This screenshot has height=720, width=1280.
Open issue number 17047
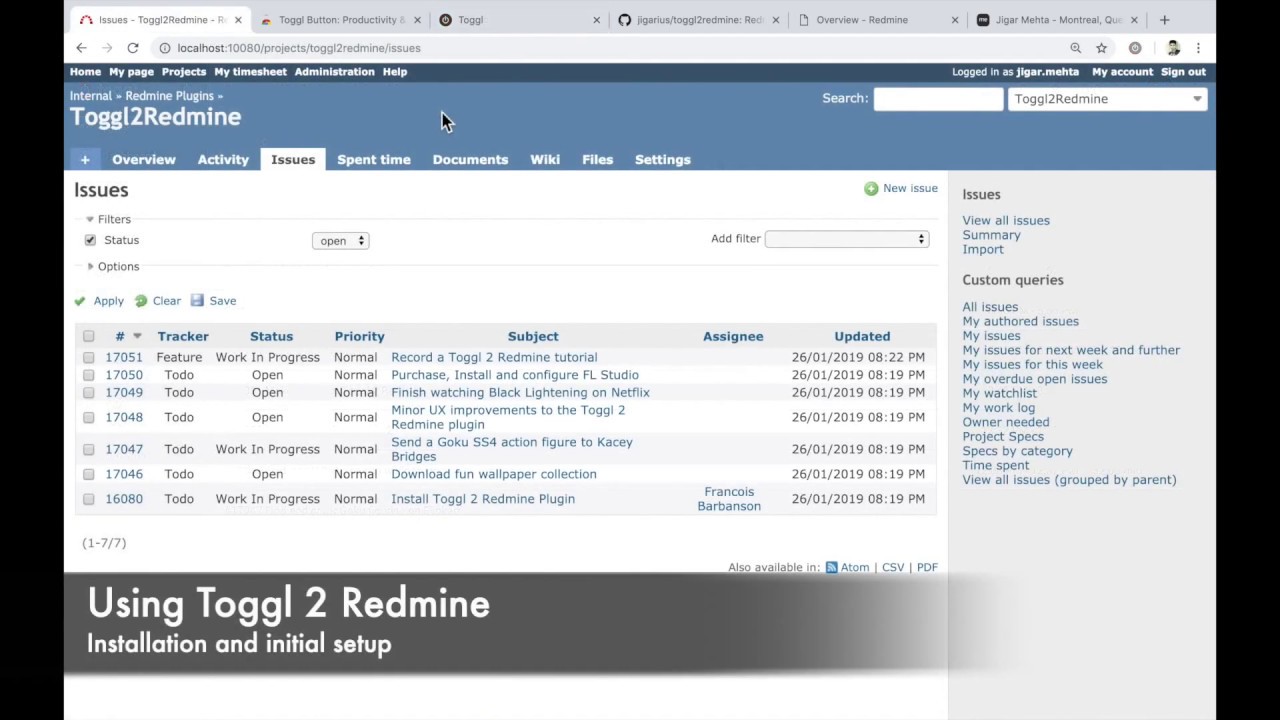click(x=124, y=449)
